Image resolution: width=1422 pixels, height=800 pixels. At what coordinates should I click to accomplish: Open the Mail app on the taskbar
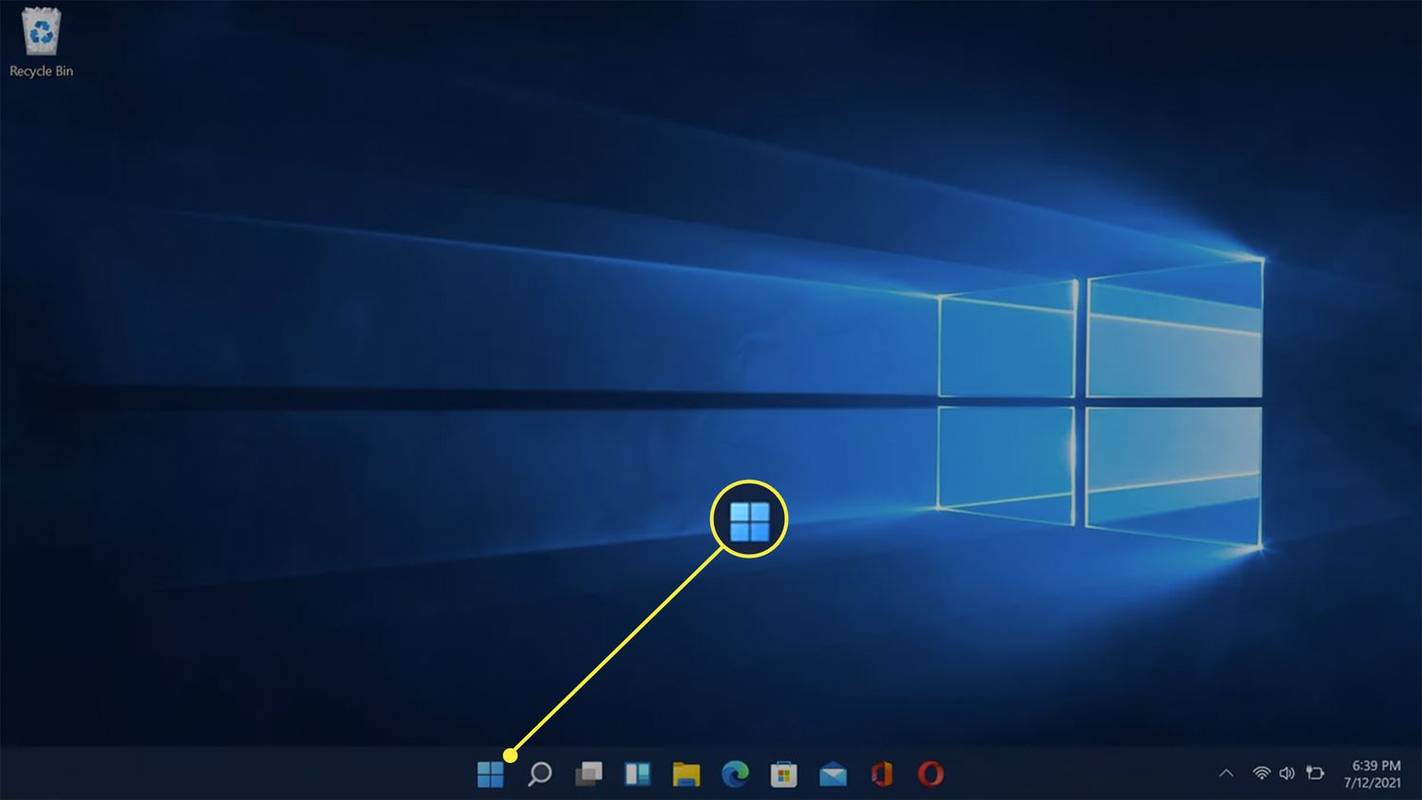tap(833, 775)
